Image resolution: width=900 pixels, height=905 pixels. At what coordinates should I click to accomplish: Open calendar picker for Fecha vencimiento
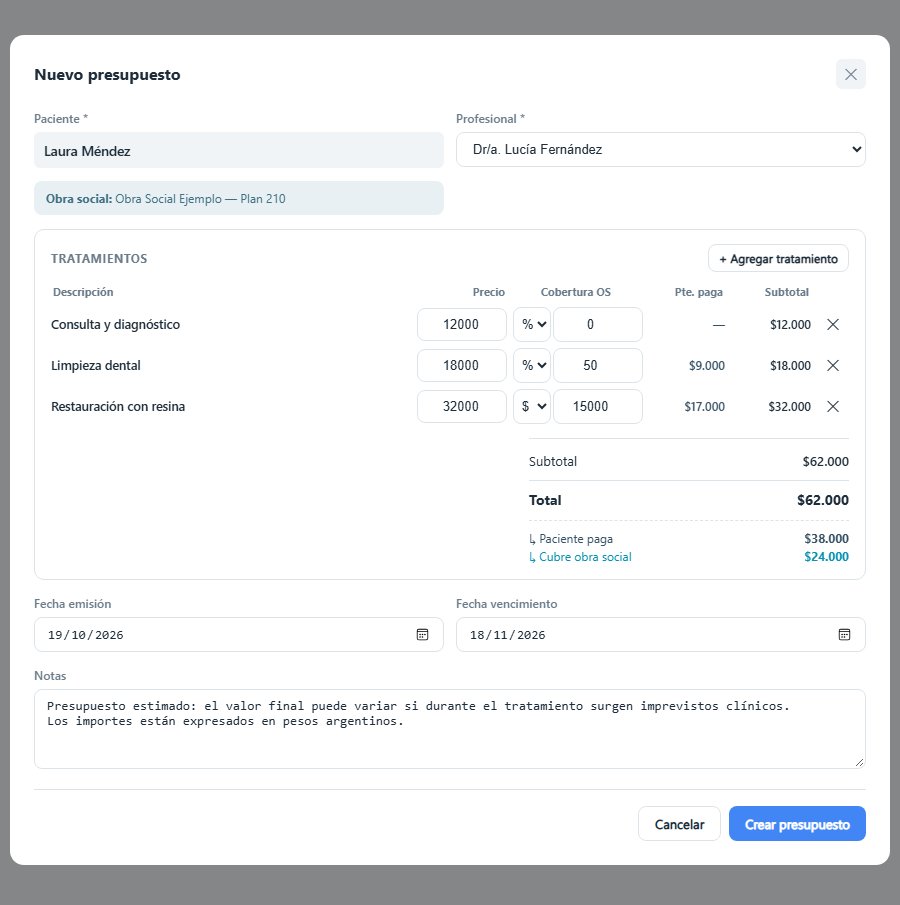point(844,634)
